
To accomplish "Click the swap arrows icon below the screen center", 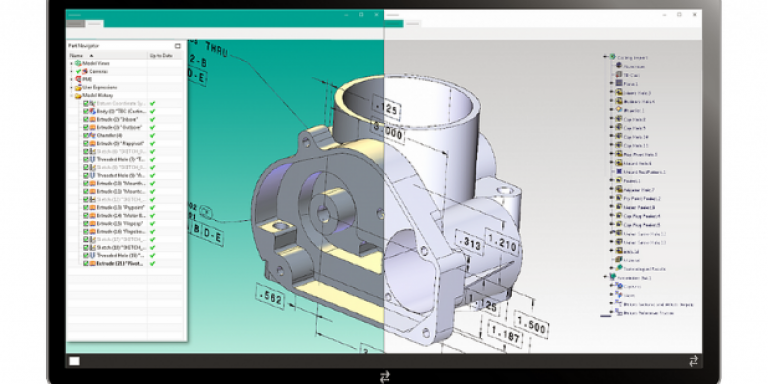I will tap(384, 376).
